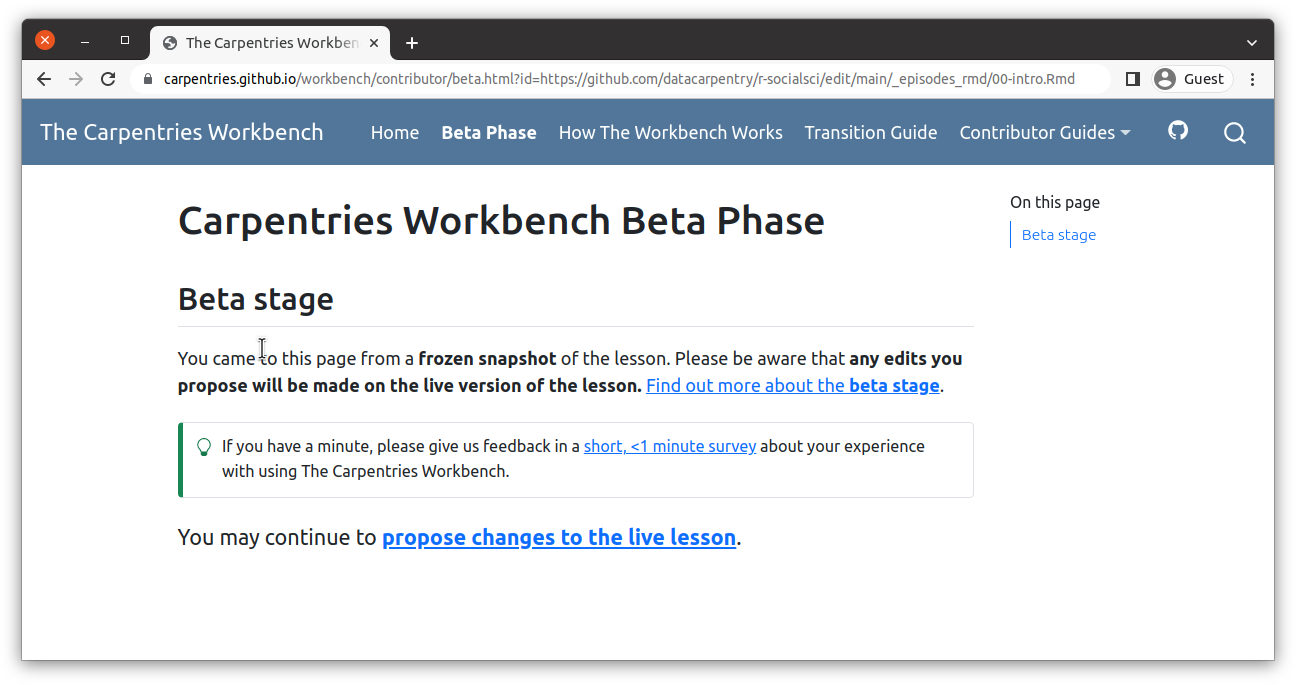This screenshot has height=685, width=1296.
Task: Open the Transition Guide menu item
Action: [871, 133]
